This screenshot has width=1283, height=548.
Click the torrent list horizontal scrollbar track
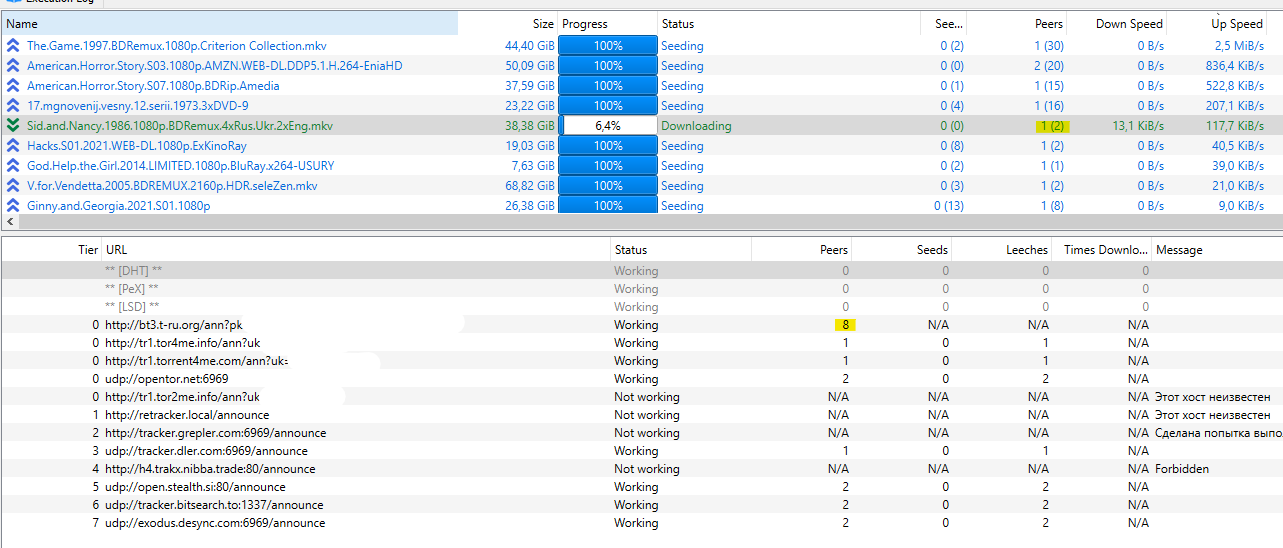tap(648, 223)
